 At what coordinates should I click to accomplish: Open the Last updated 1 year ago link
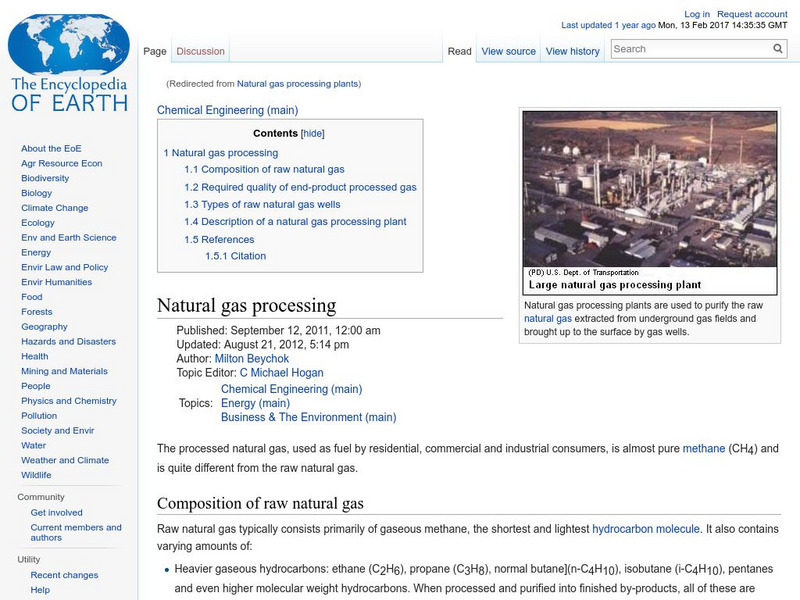tap(608, 25)
